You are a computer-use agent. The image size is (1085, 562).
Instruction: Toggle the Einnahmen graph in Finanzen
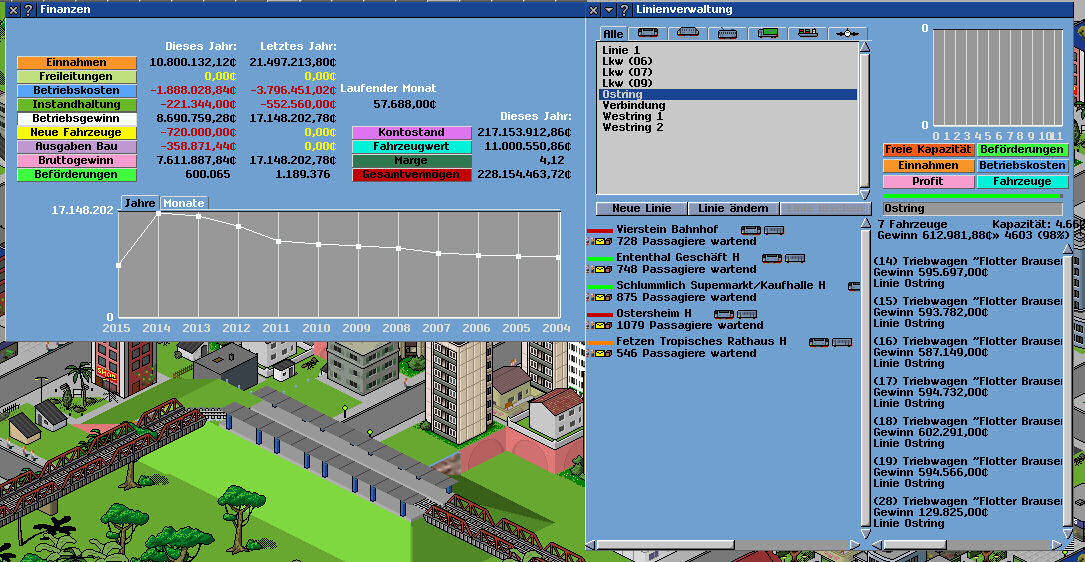coord(76,63)
